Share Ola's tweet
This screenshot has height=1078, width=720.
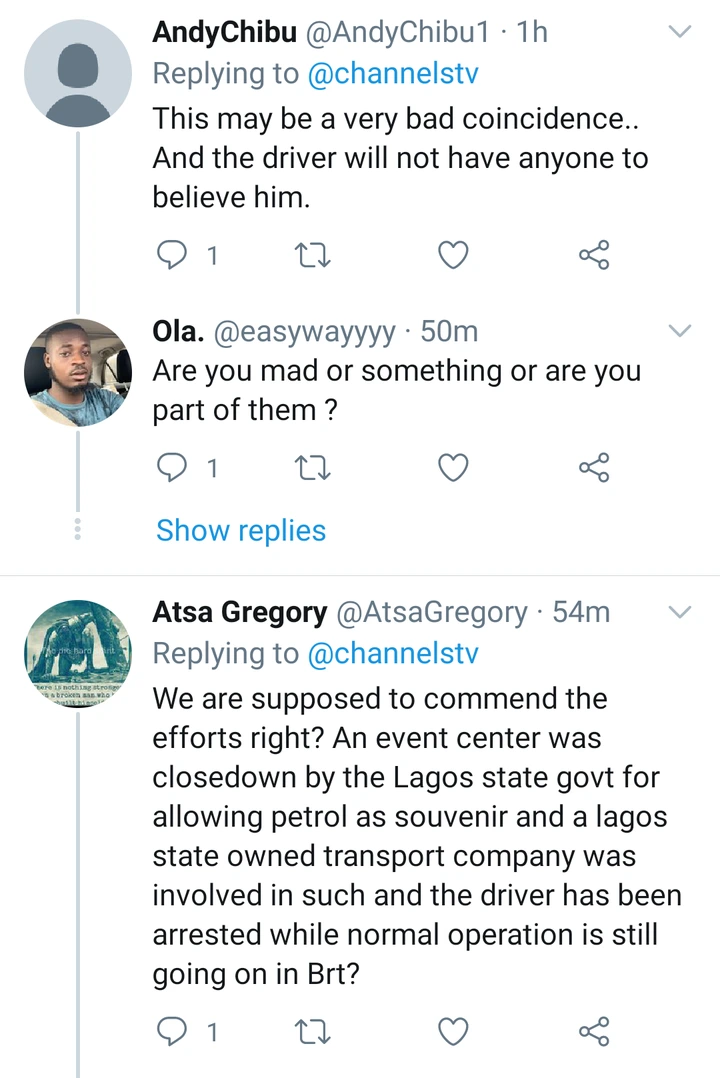[x=594, y=467]
